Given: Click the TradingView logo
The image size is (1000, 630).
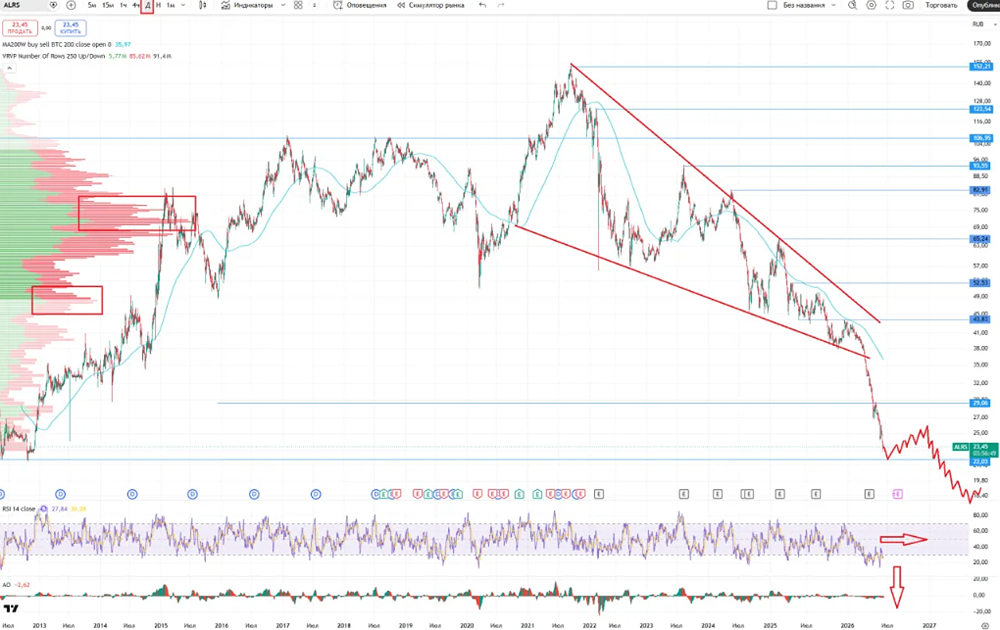Looking at the screenshot, I should tap(11, 608).
